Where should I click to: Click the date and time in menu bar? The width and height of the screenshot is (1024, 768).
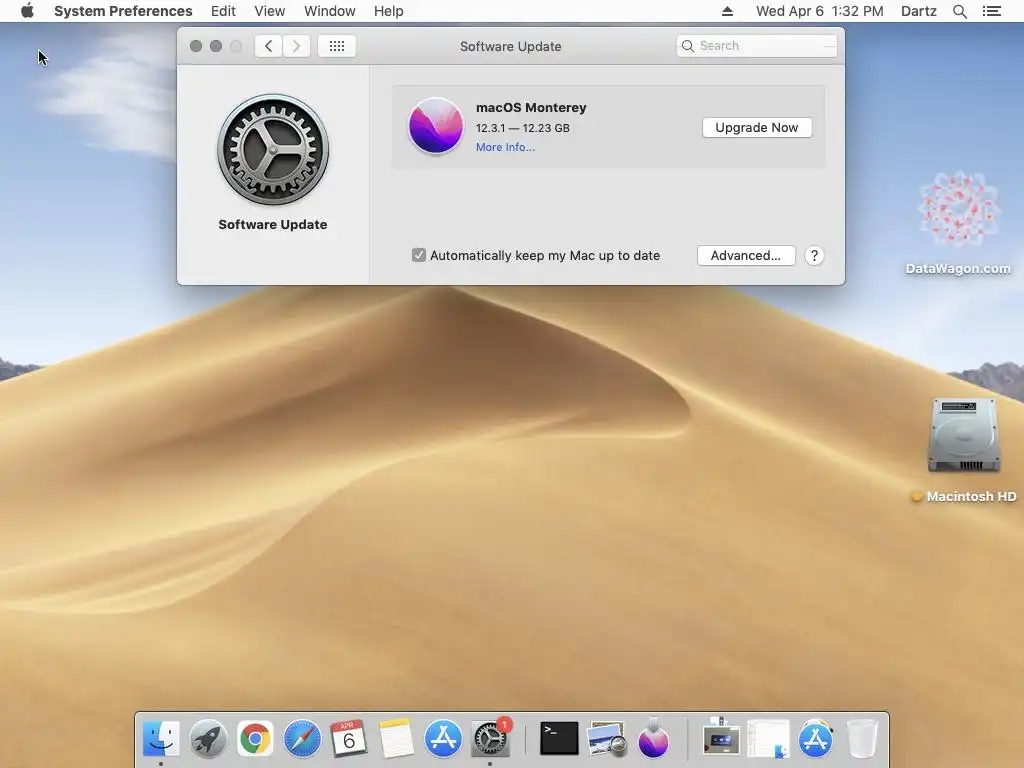(x=820, y=11)
